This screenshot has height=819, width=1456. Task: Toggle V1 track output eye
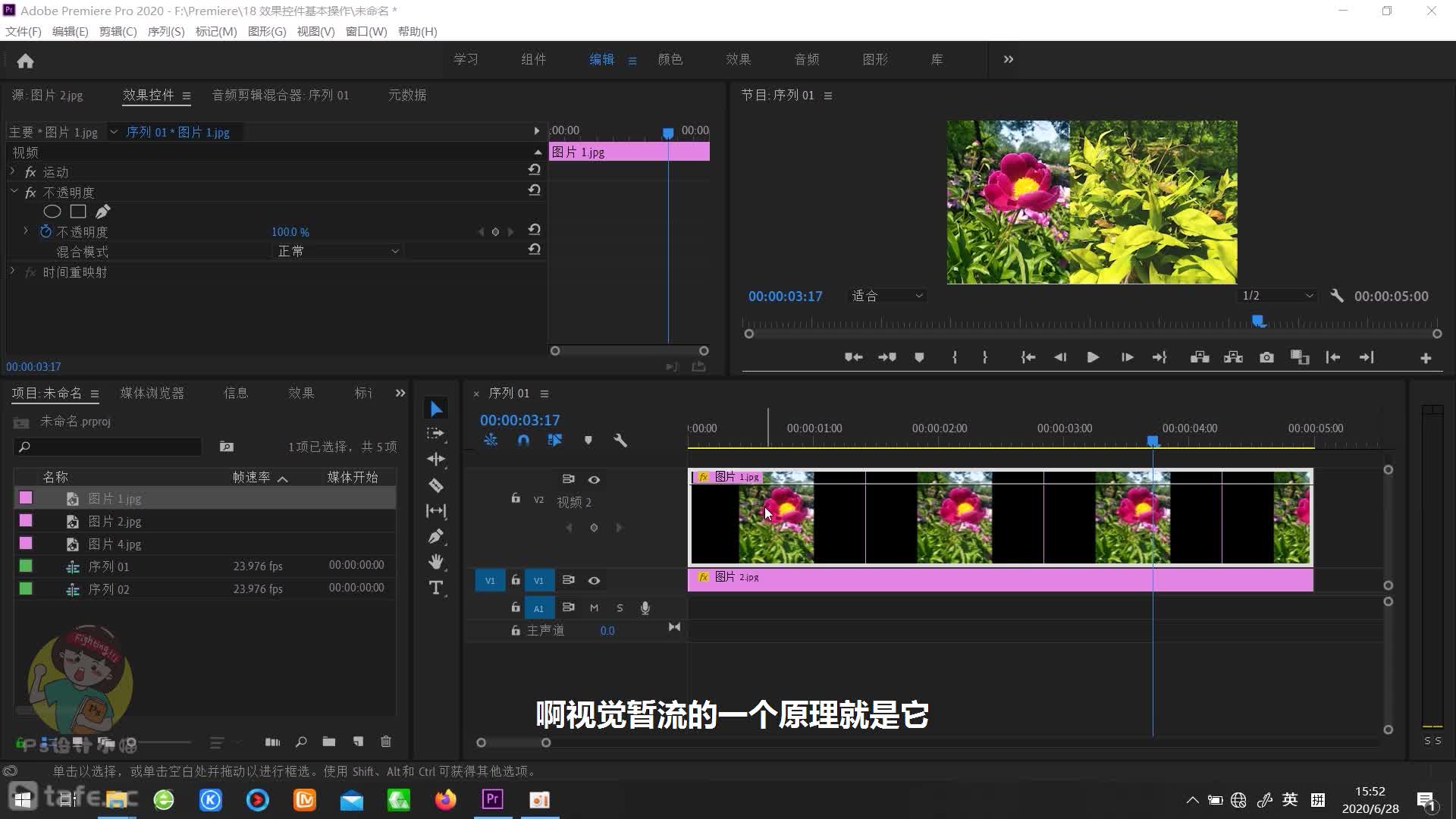[594, 580]
